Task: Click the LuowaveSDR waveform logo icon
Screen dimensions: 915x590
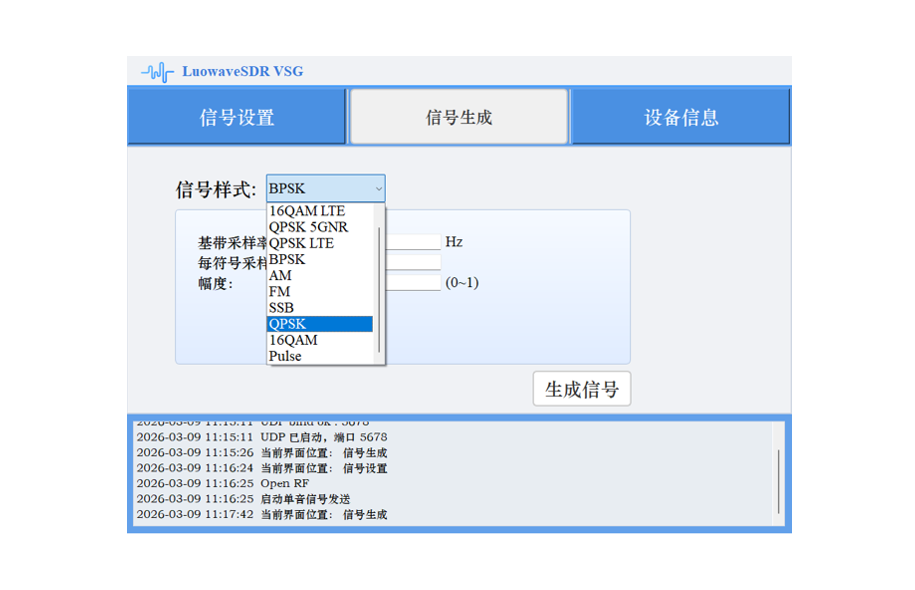Action: click(156, 71)
